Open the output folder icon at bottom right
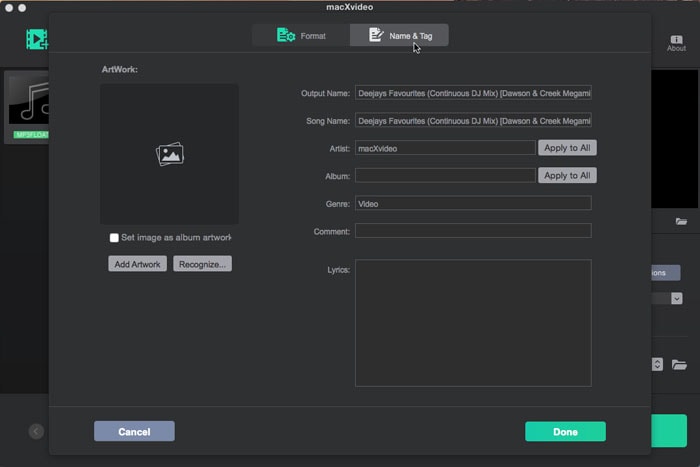The height and width of the screenshot is (467, 700). [679, 365]
